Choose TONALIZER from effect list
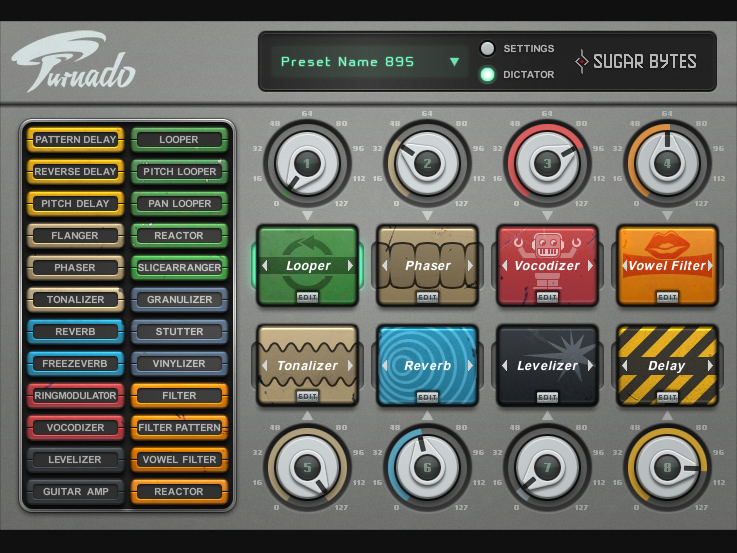This screenshot has height=553, width=737. coord(75,299)
